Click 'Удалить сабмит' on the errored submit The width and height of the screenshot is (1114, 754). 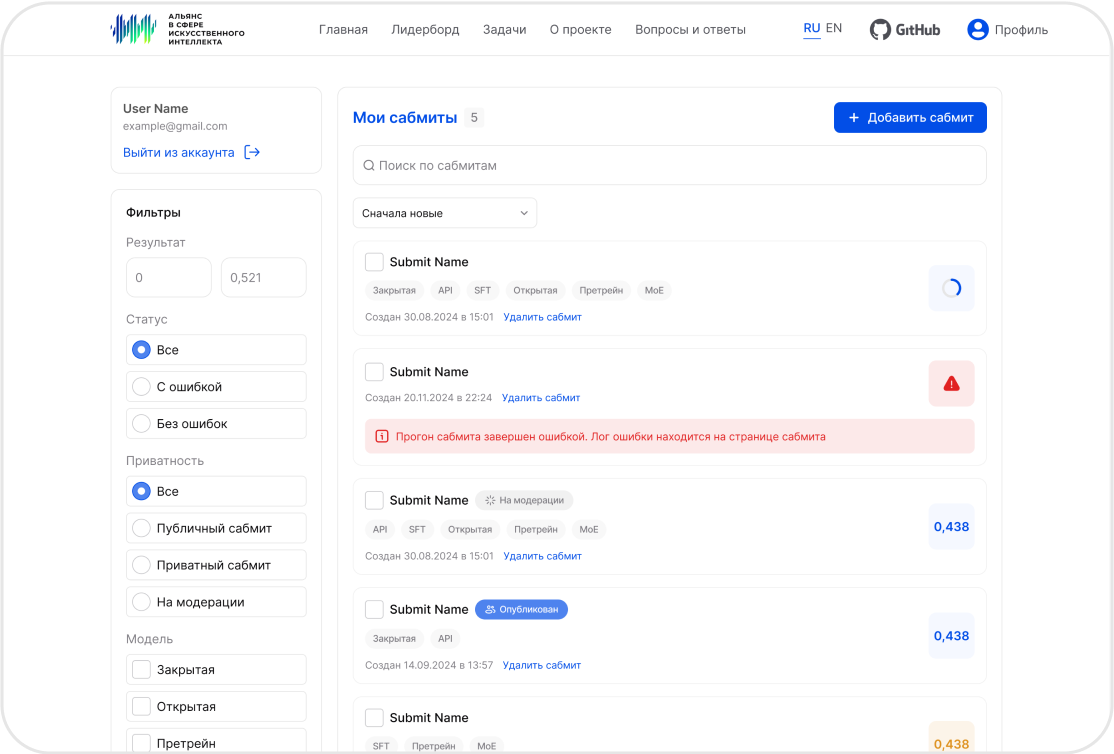click(x=541, y=398)
